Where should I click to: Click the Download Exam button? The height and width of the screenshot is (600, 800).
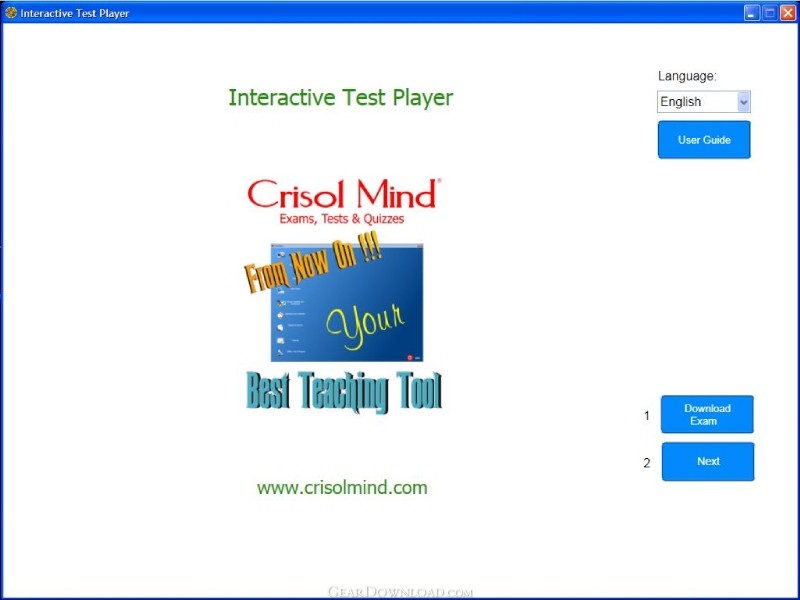pos(707,414)
